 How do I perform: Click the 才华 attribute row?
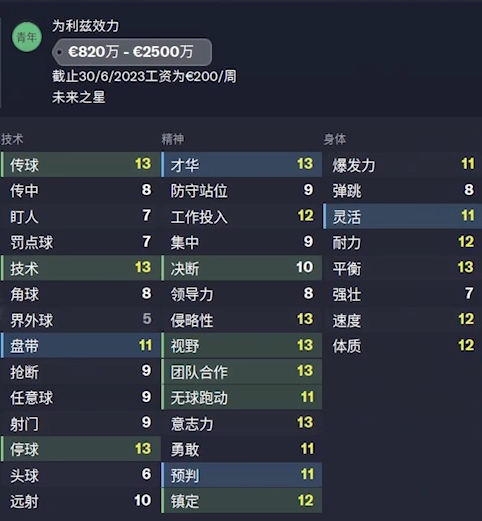[242, 164]
